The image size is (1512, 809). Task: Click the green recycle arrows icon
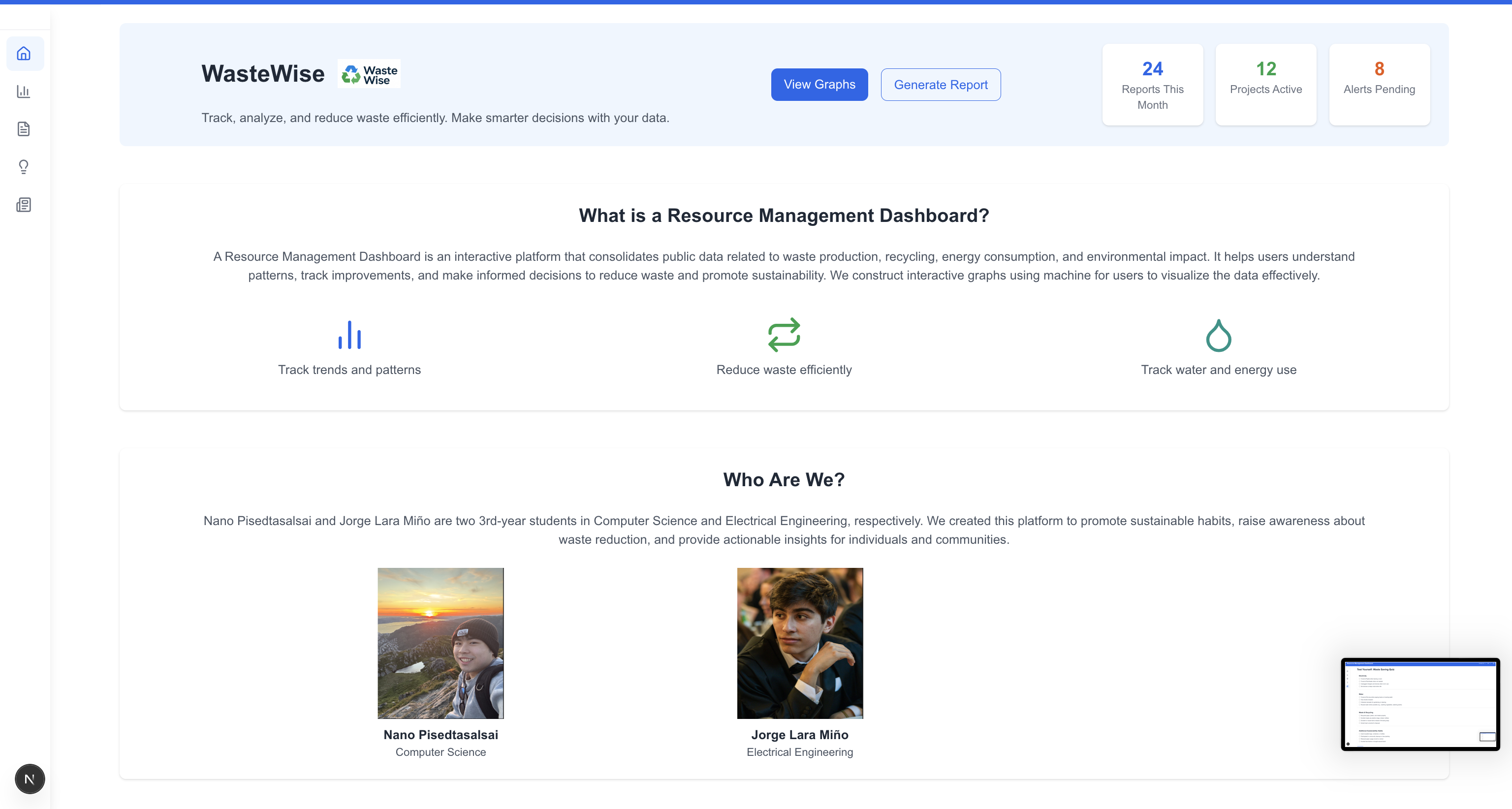784,335
